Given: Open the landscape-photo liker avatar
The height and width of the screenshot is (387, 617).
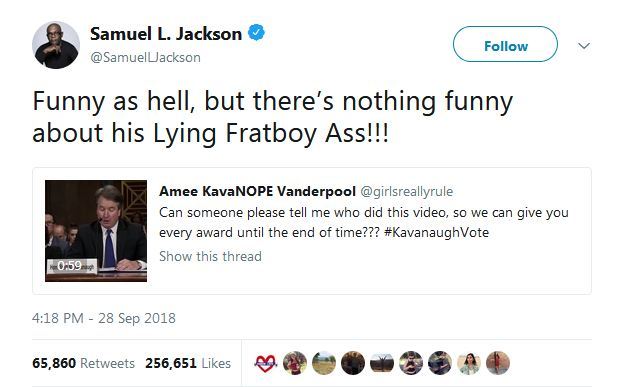Looking at the screenshot, I should tap(324, 363).
